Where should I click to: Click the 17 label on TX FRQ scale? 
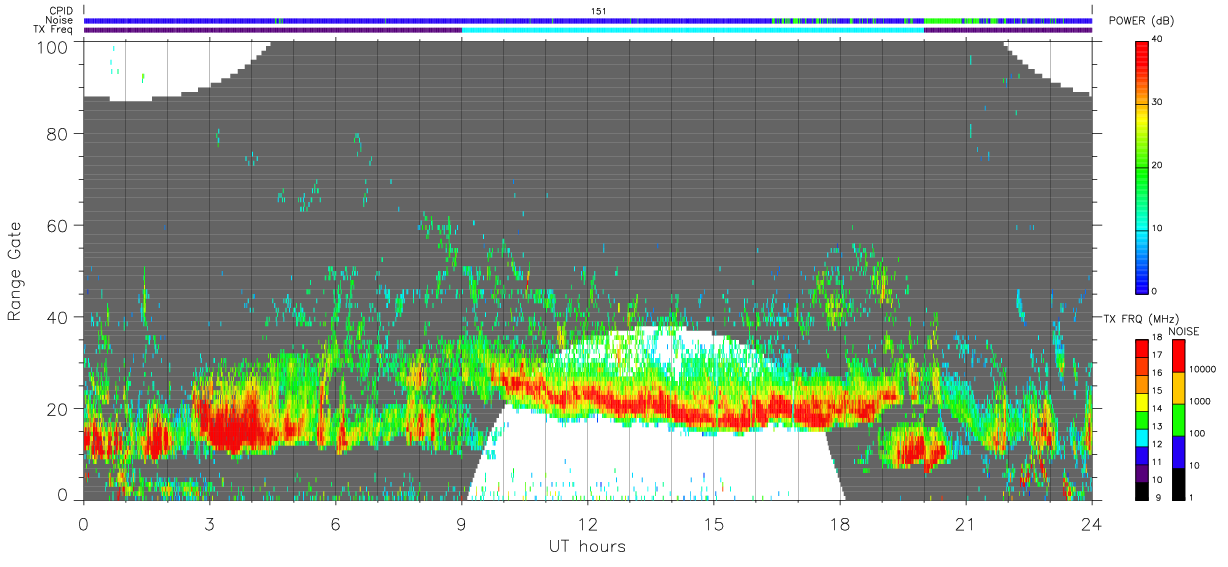click(1159, 356)
